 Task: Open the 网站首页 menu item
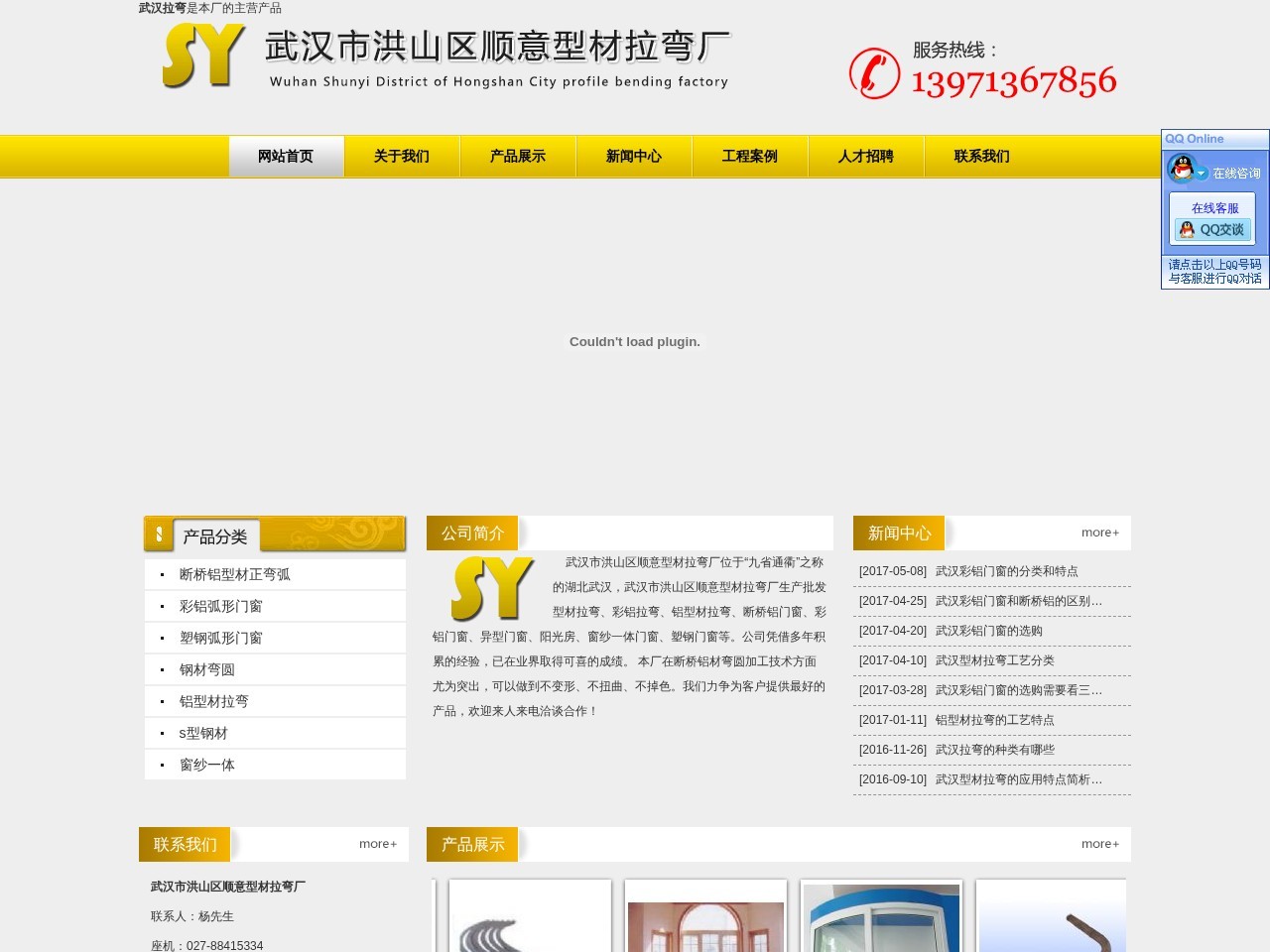click(286, 157)
